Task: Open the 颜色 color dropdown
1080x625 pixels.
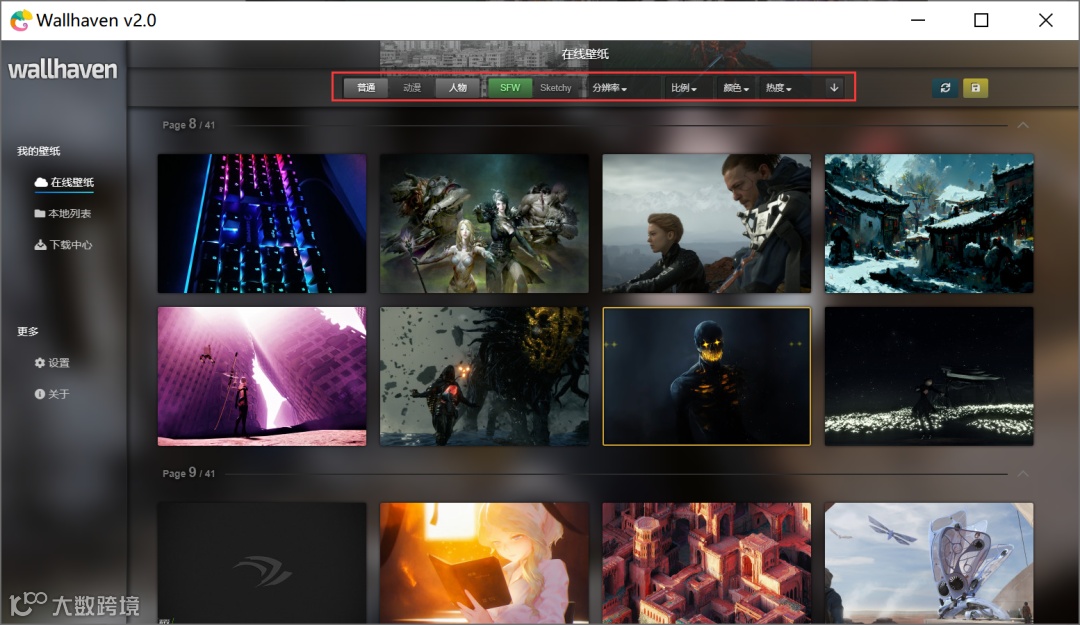Action: click(x=736, y=88)
